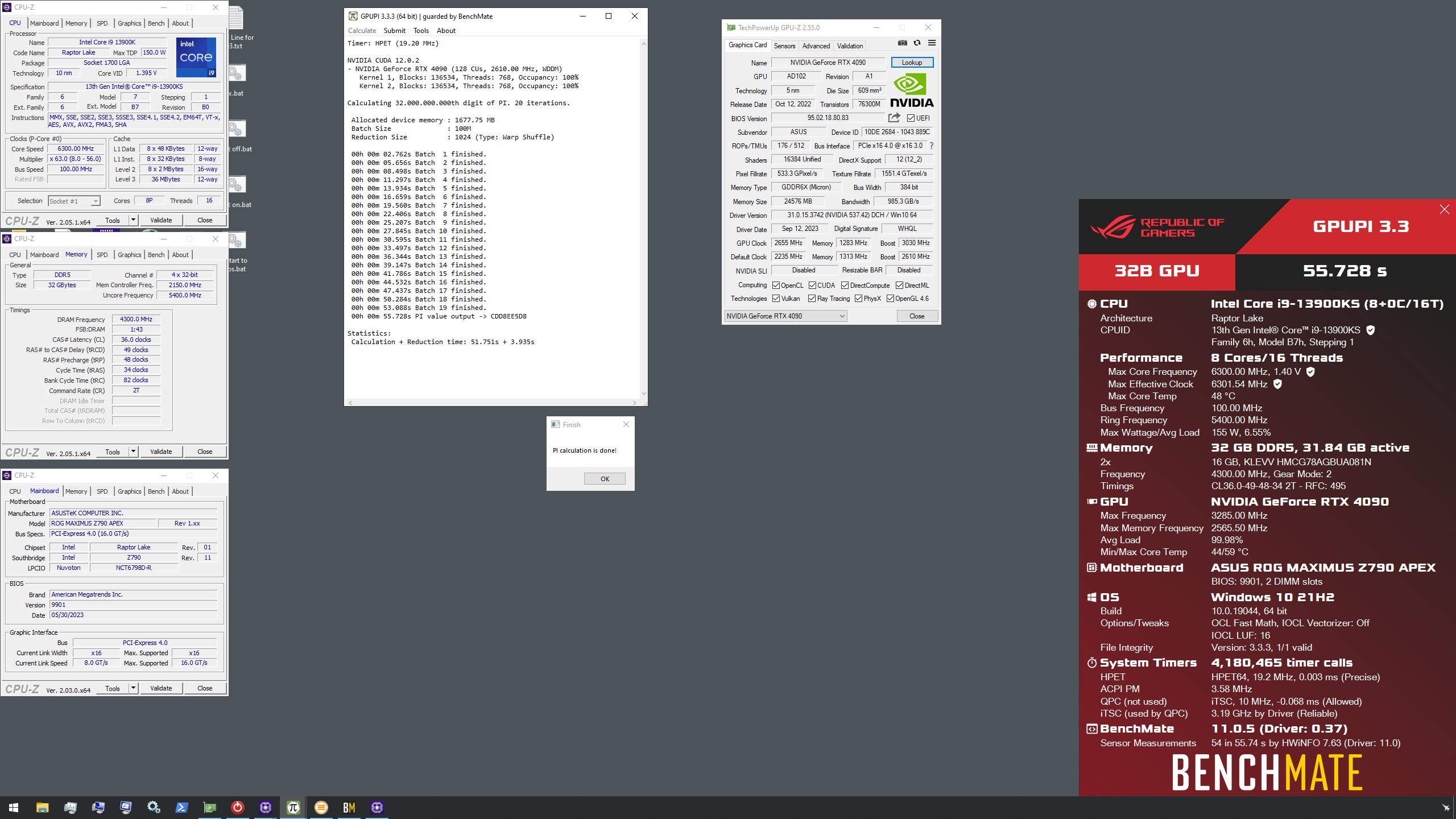The image size is (1456, 819).
Task: Launch PowerShell from the taskbar
Action: [x=181, y=808]
